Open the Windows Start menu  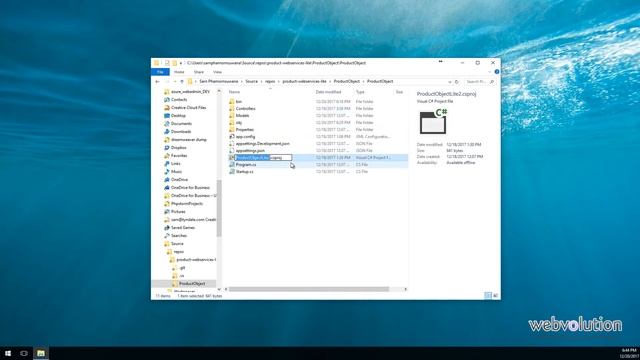8,353
